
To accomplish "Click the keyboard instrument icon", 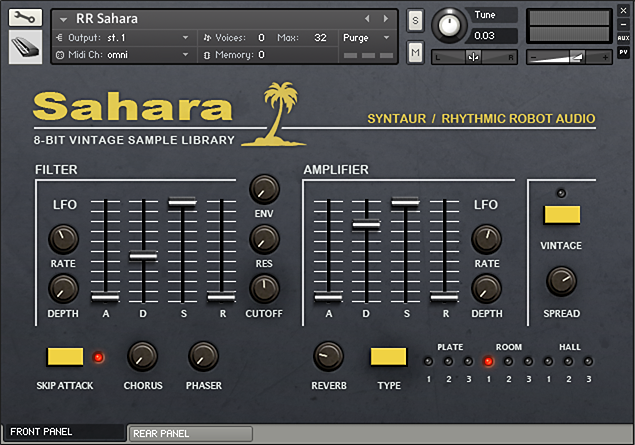I will [x=25, y=47].
